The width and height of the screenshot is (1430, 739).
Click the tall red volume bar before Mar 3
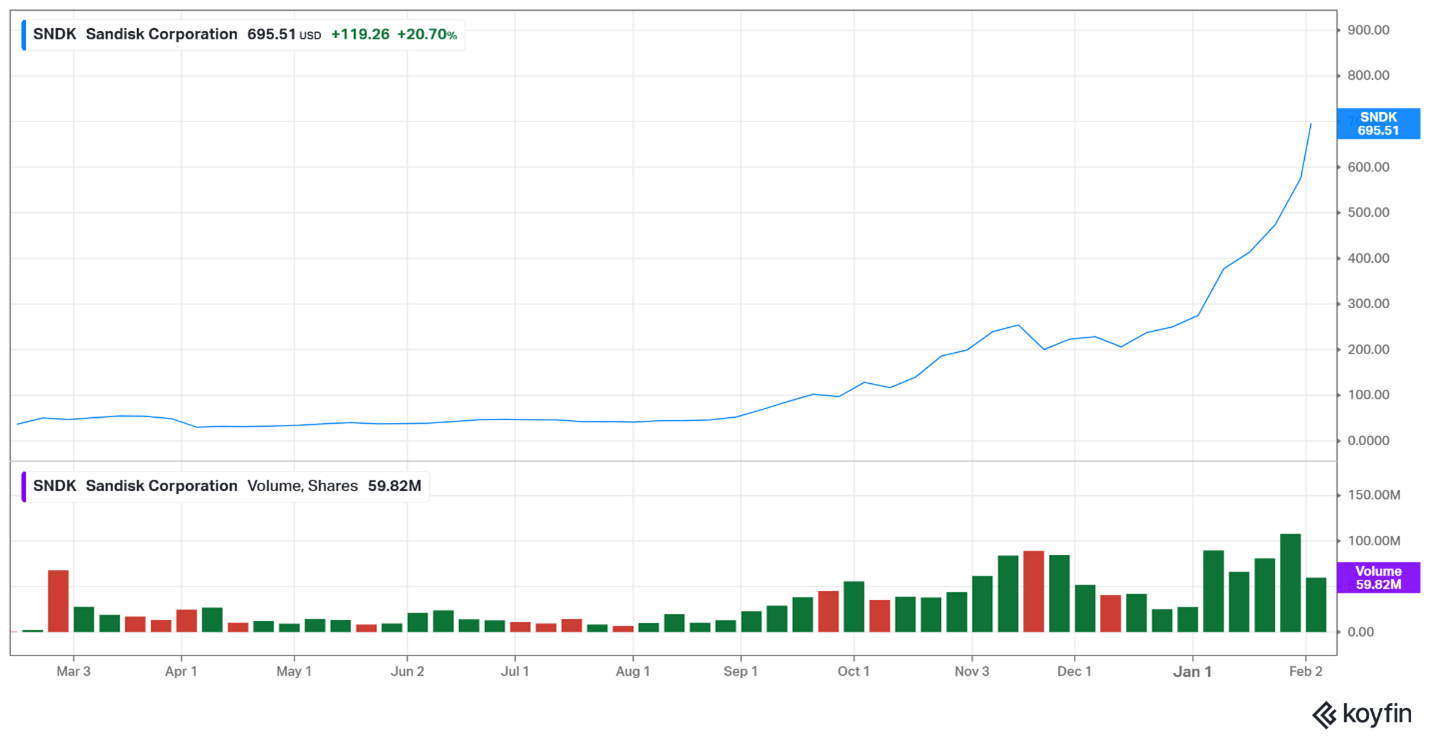59,601
